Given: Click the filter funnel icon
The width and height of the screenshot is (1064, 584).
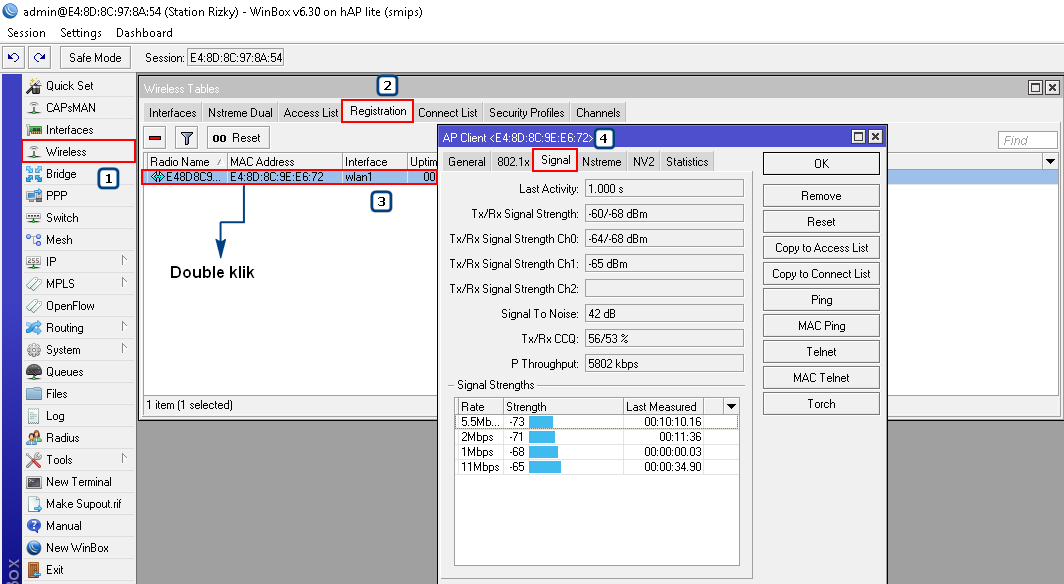Looking at the screenshot, I should tap(186, 138).
